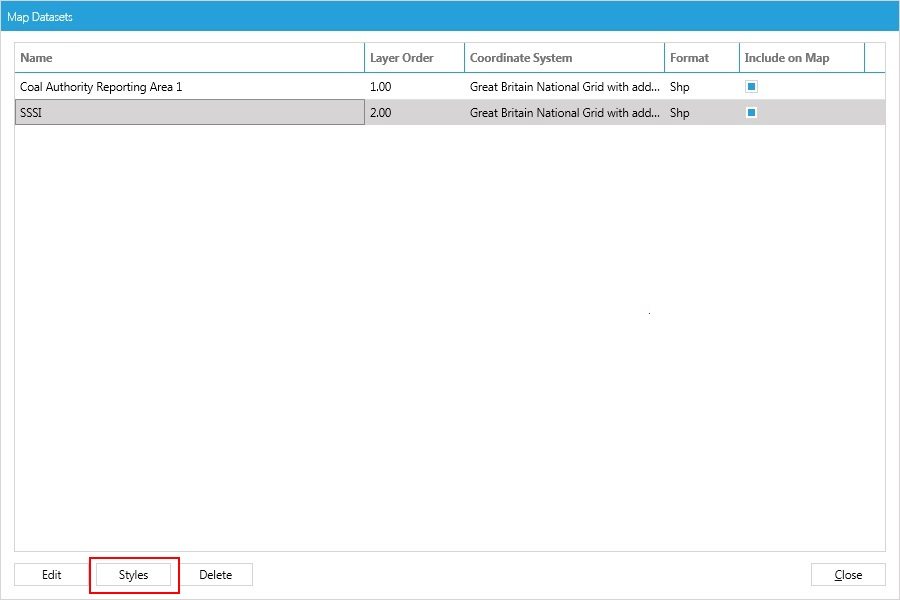Click the SSSI name cell
Viewport: 900px width, 600px height.
pos(30,112)
